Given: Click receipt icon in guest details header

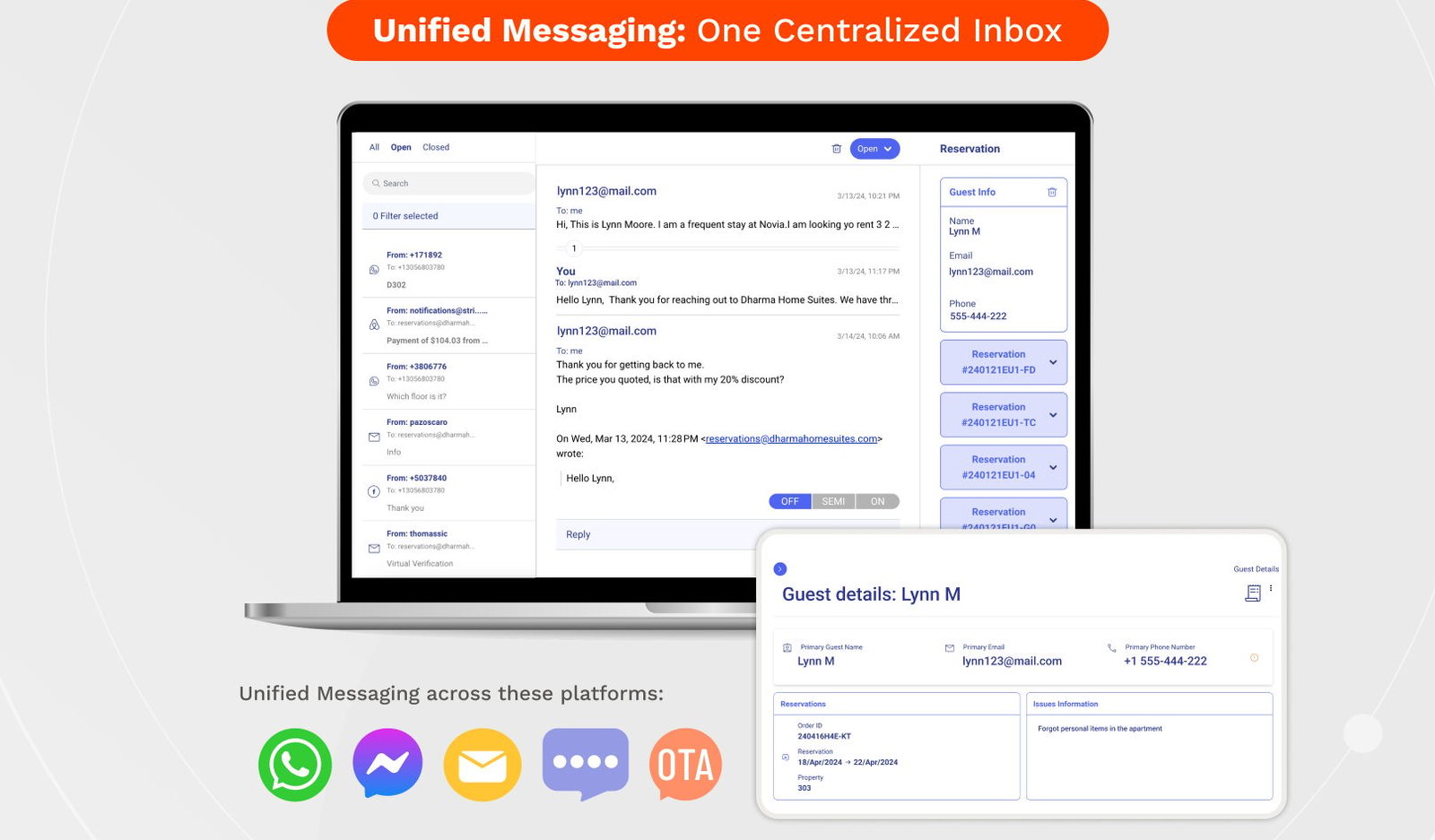Looking at the screenshot, I should tap(1253, 593).
